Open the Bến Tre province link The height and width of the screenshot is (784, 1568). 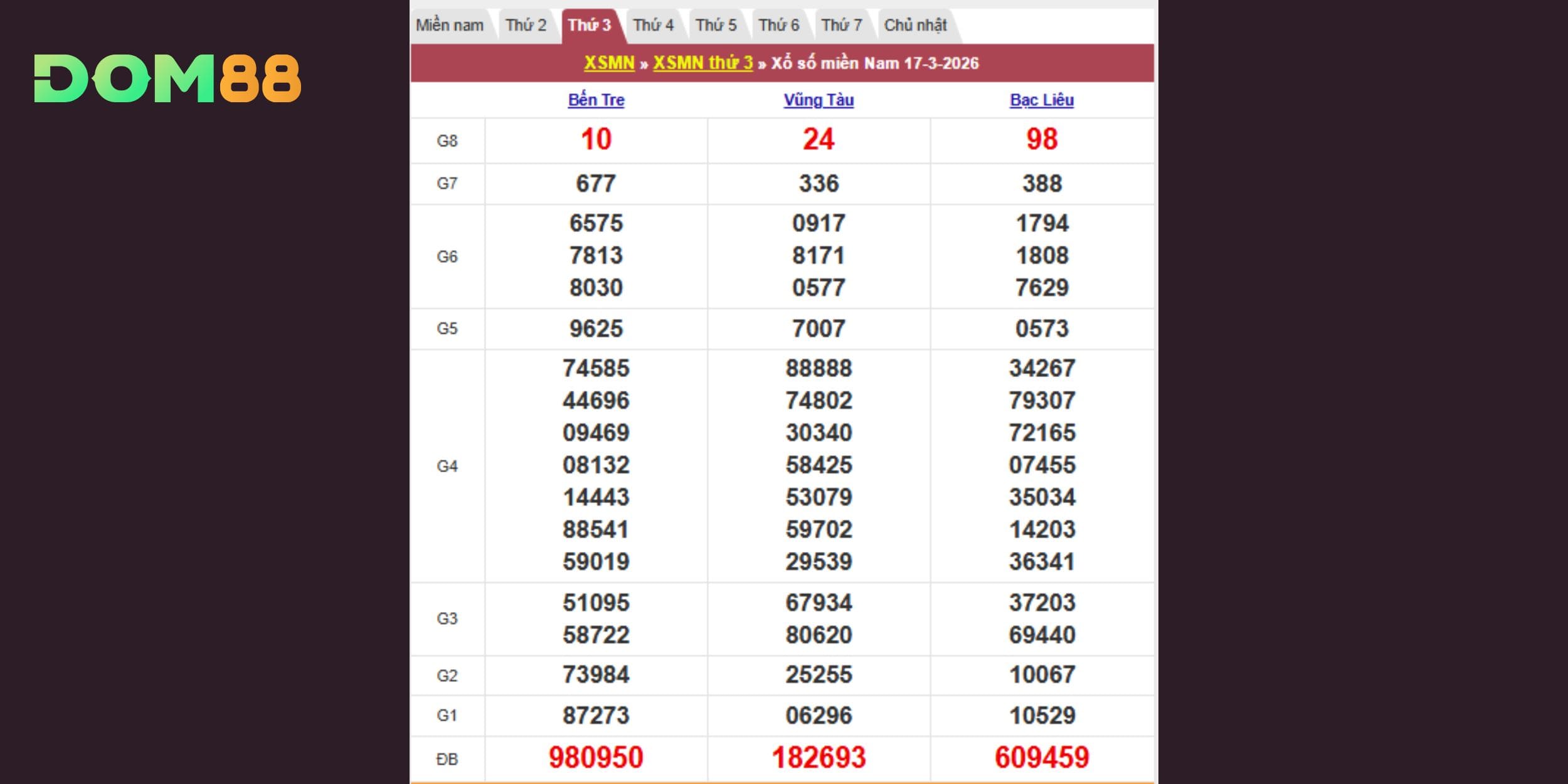(596, 100)
